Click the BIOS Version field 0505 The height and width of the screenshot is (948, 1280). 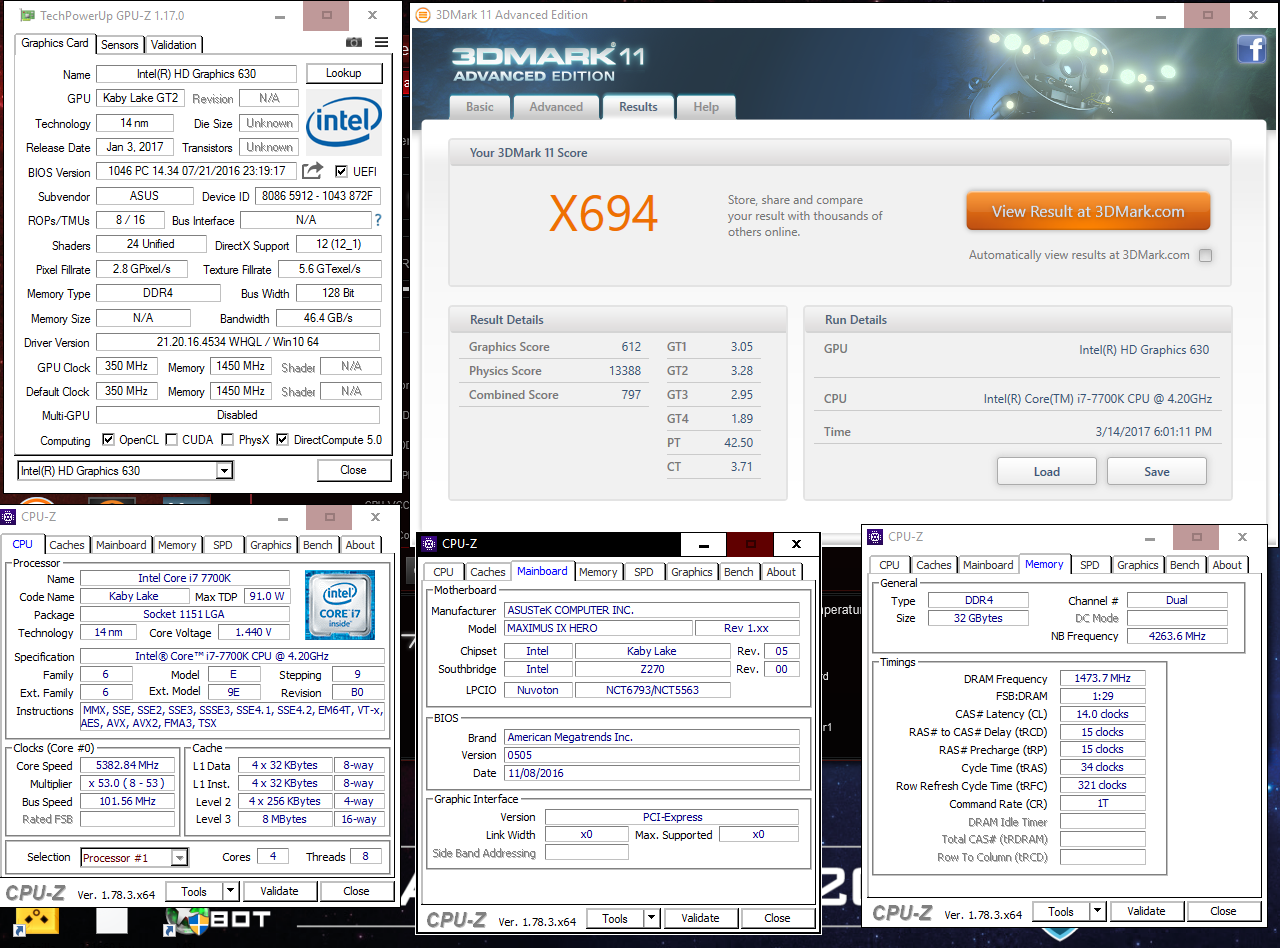(651, 755)
